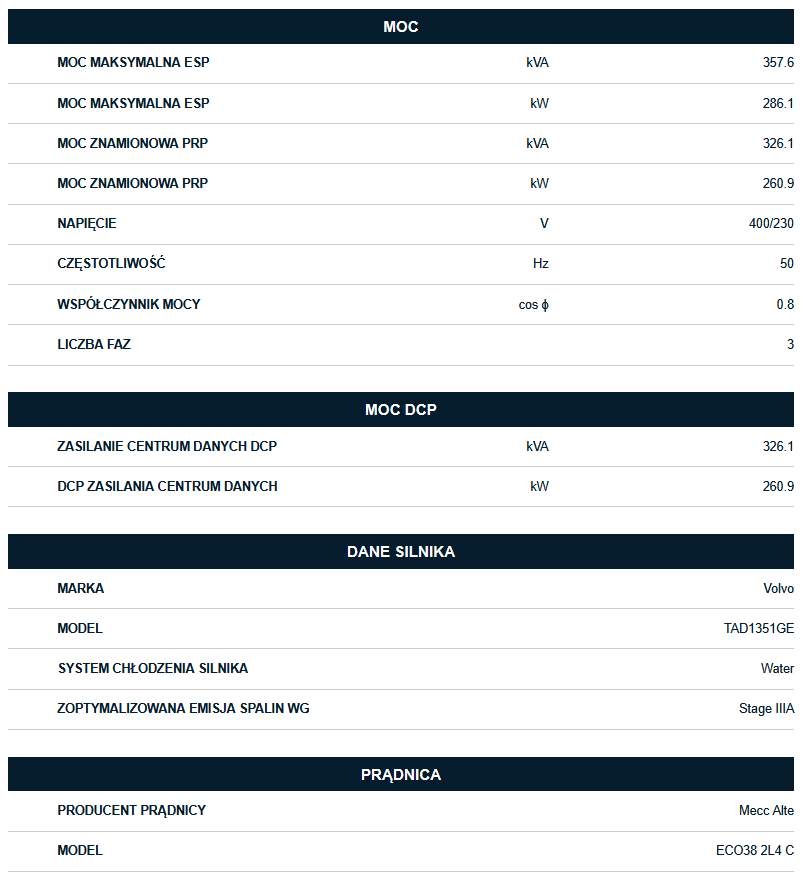Image resolution: width=809 pixels, height=876 pixels.
Task: Select the 400/230 voltage value
Action: 771,224
